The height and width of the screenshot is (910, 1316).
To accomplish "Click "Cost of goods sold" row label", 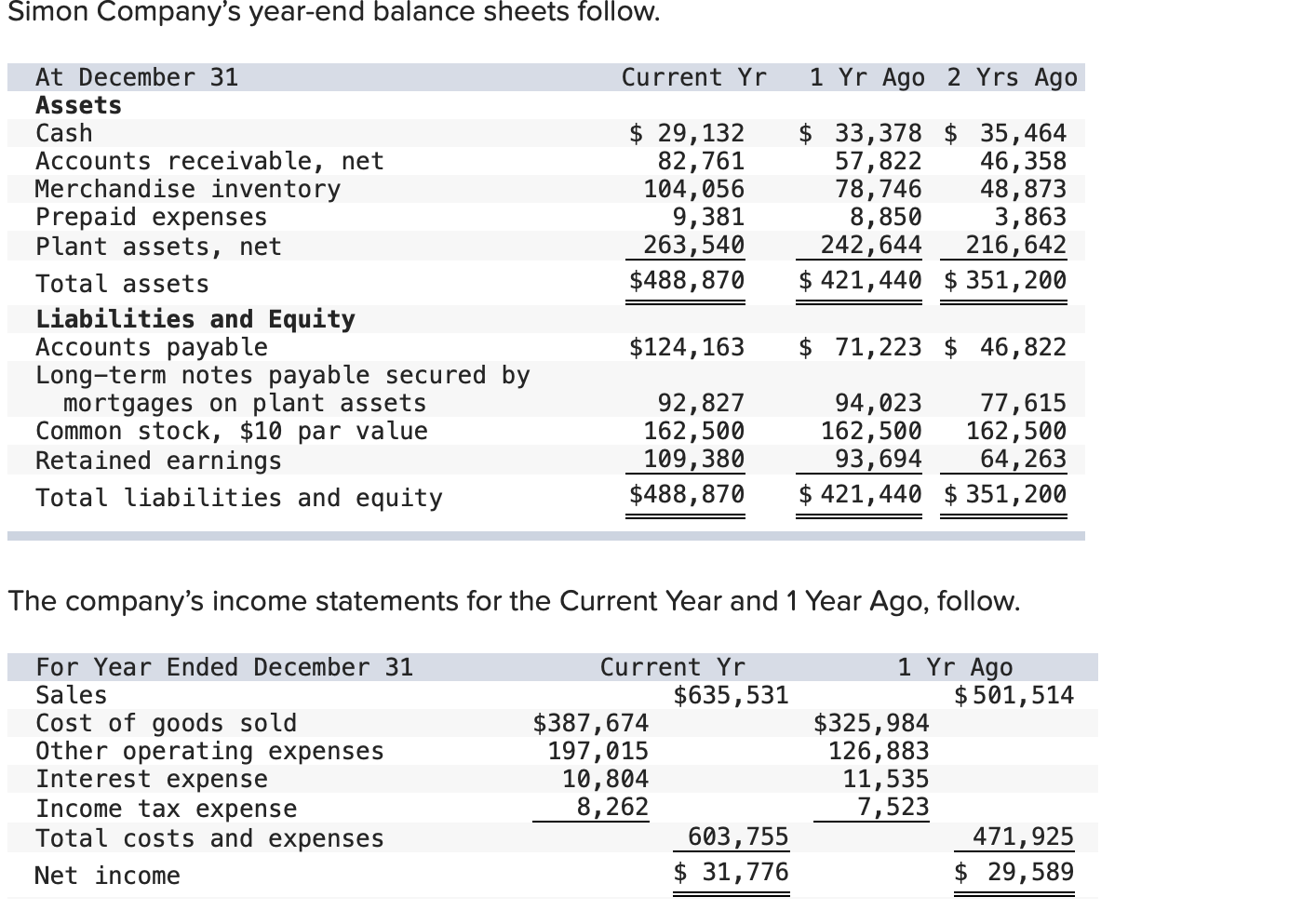I will pos(167,723).
